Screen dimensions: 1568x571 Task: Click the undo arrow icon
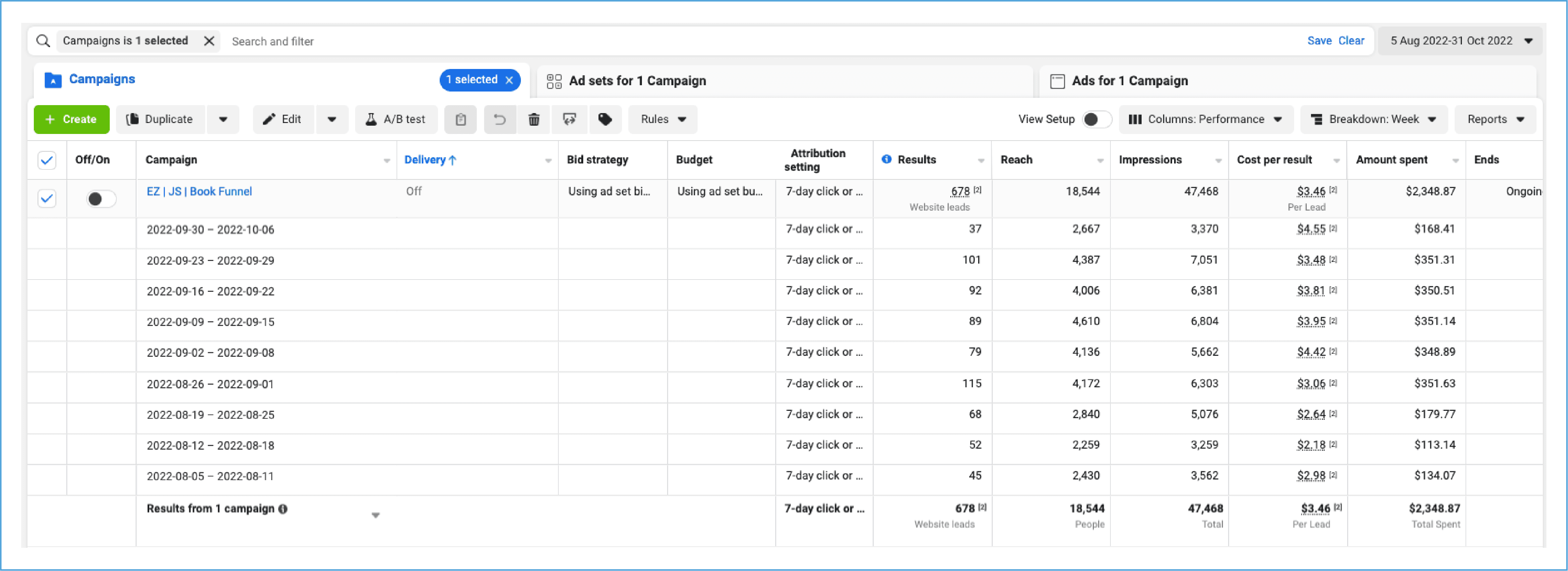(x=500, y=119)
